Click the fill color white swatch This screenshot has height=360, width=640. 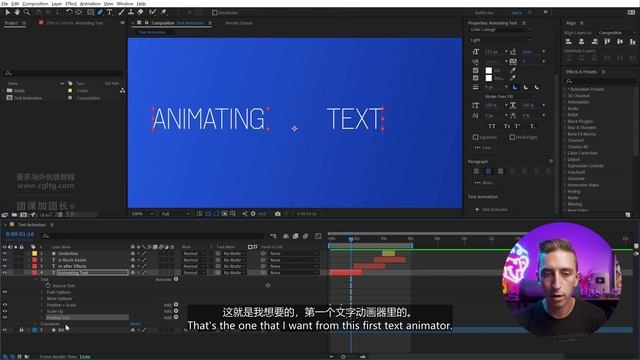(x=489, y=70)
